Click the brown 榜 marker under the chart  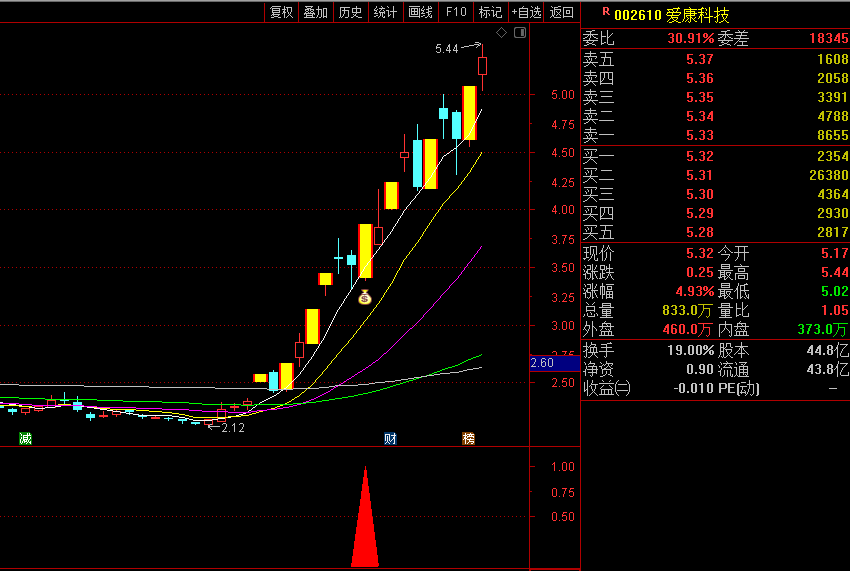click(x=468, y=438)
